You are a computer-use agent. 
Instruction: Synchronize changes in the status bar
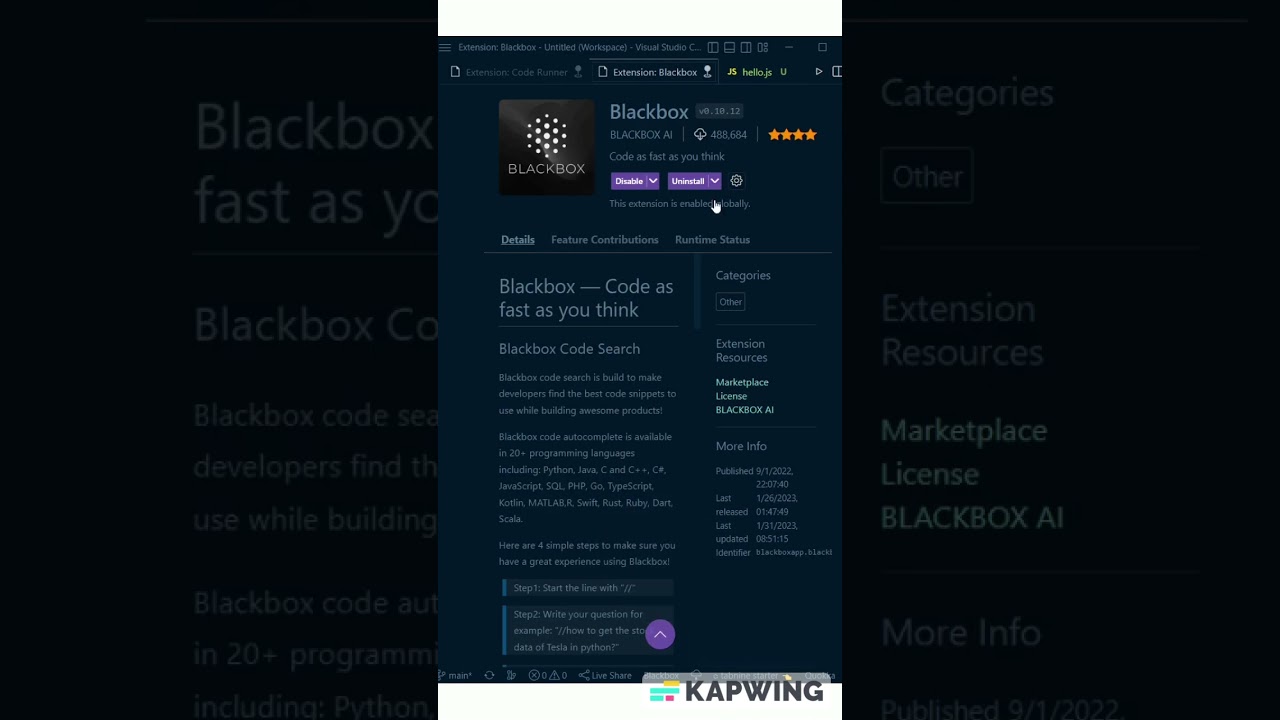tap(489, 676)
